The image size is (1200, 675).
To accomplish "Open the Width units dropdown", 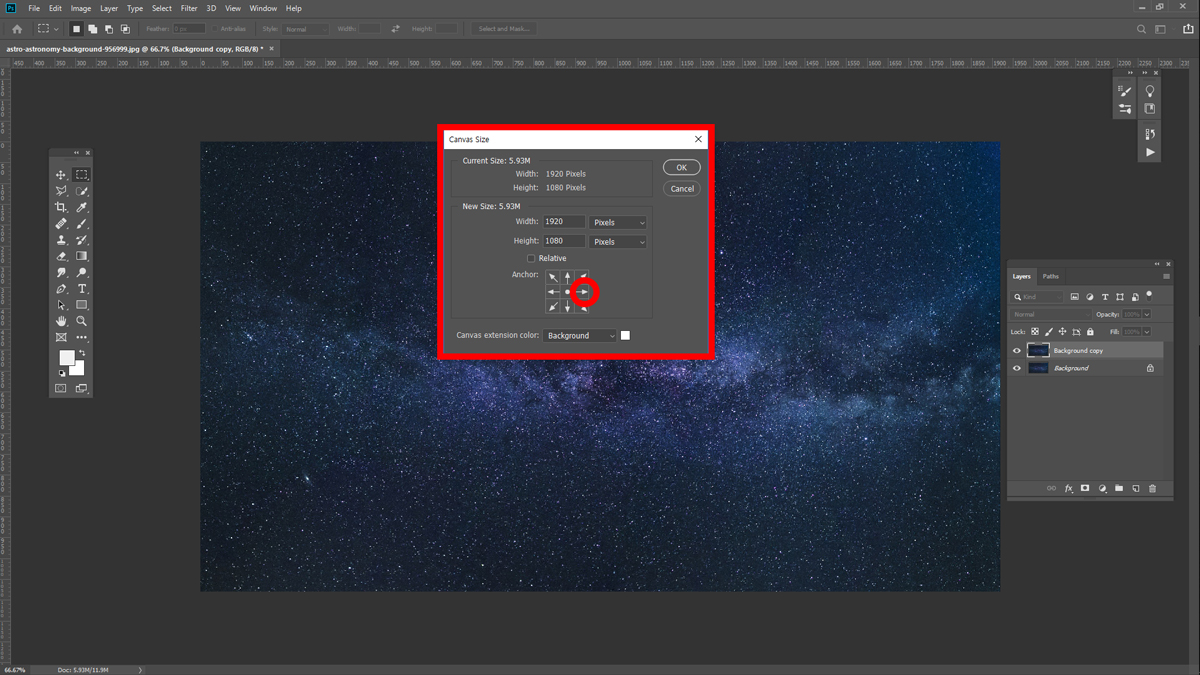I will (618, 222).
